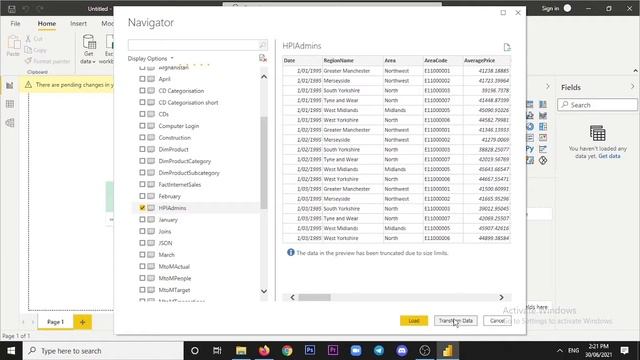Click the preview file icon next to HPIAdmins
The height and width of the screenshot is (360, 640).
coord(507,47)
